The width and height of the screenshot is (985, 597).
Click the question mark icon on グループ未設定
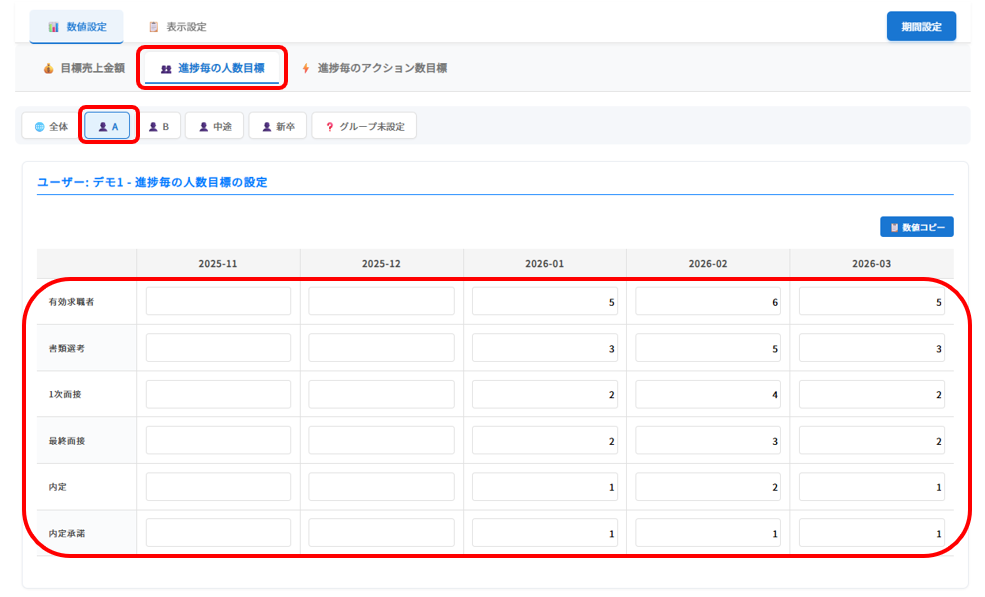click(329, 127)
